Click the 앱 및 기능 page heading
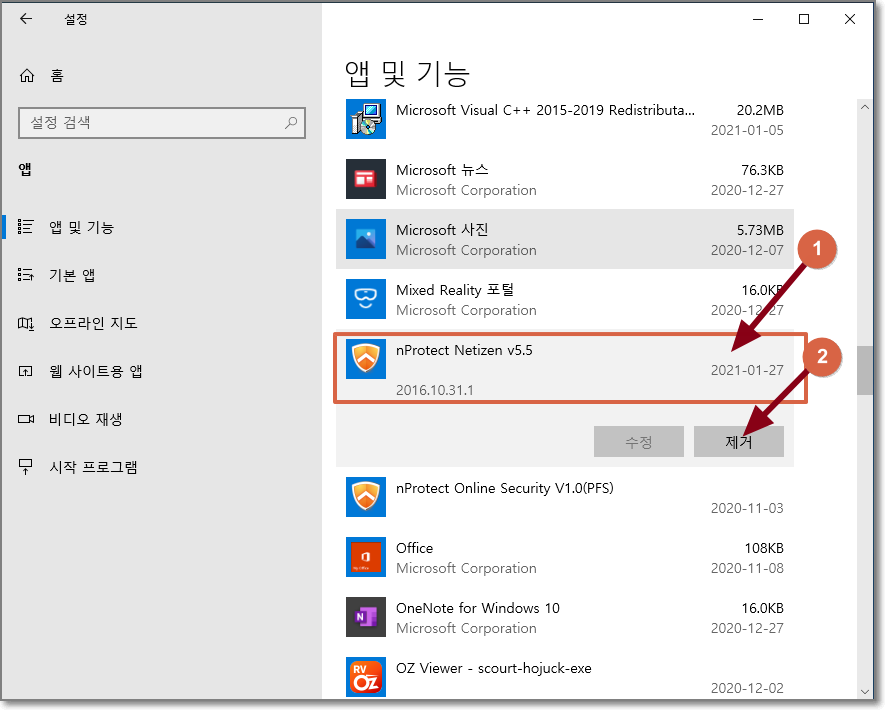This screenshot has height=710, width=885. pyautogui.click(x=407, y=74)
